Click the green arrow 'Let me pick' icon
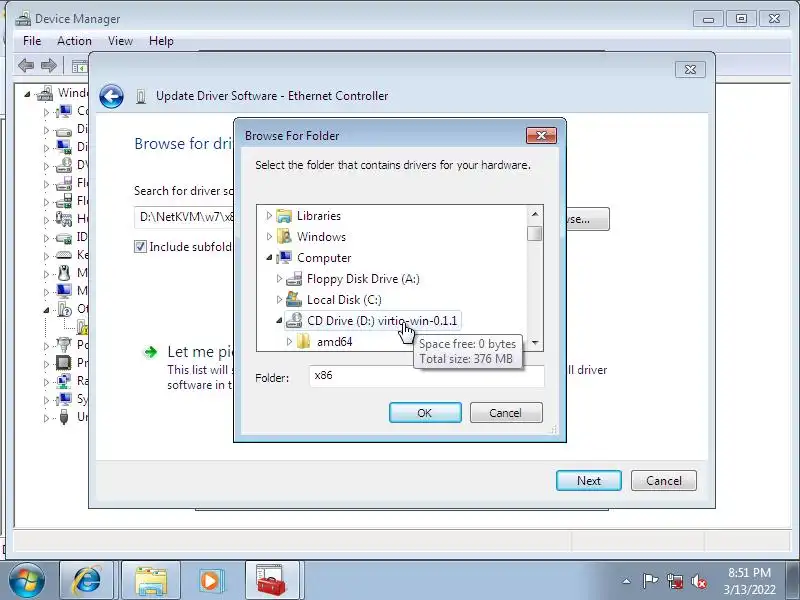The width and height of the screenshot is (800, 600). [150, 352]
